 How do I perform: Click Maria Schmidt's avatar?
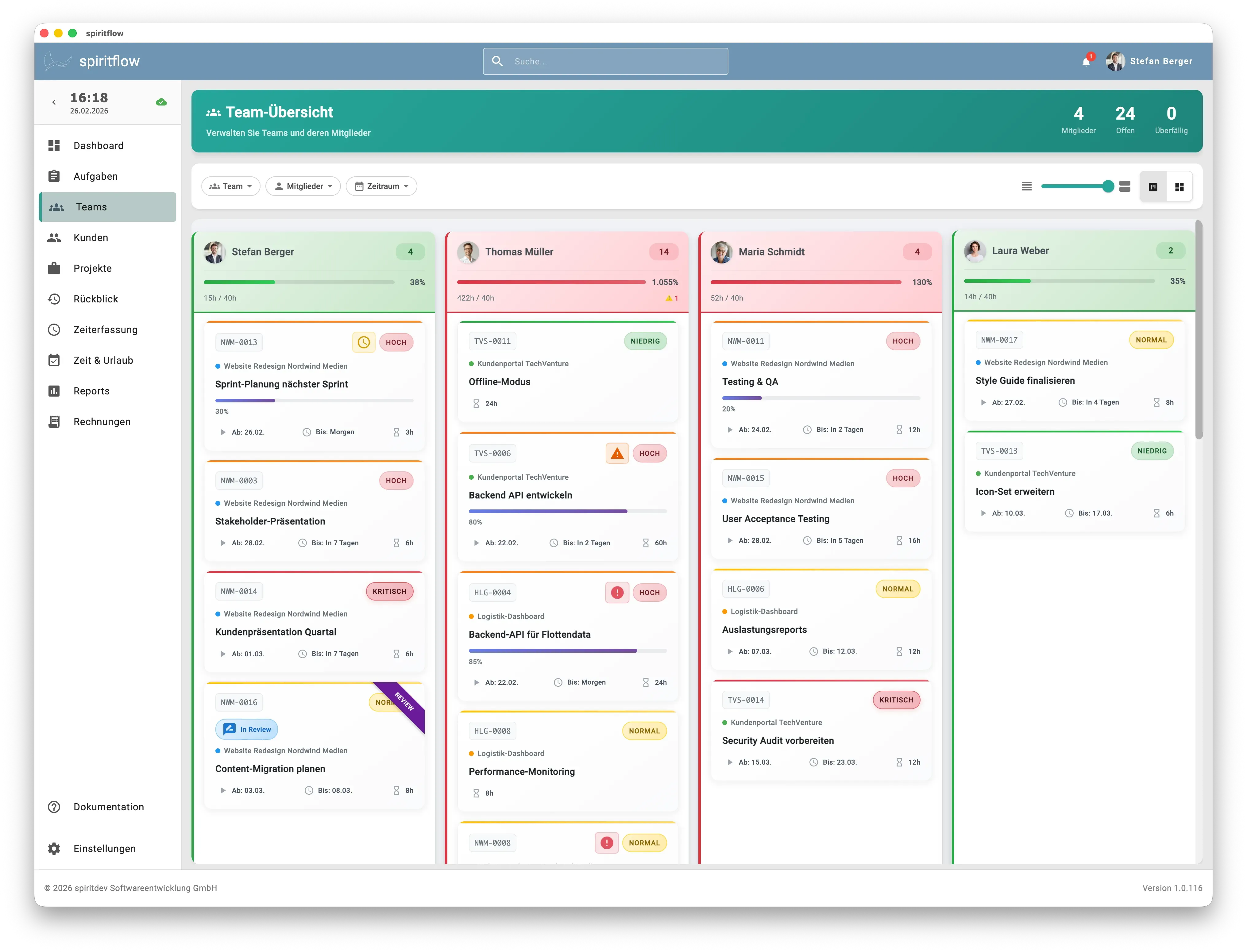click(x=722, y=252)
